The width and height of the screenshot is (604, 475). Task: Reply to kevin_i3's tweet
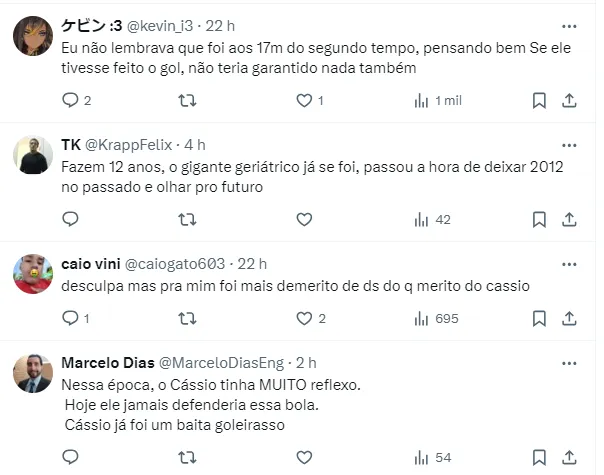coord(70,100)
